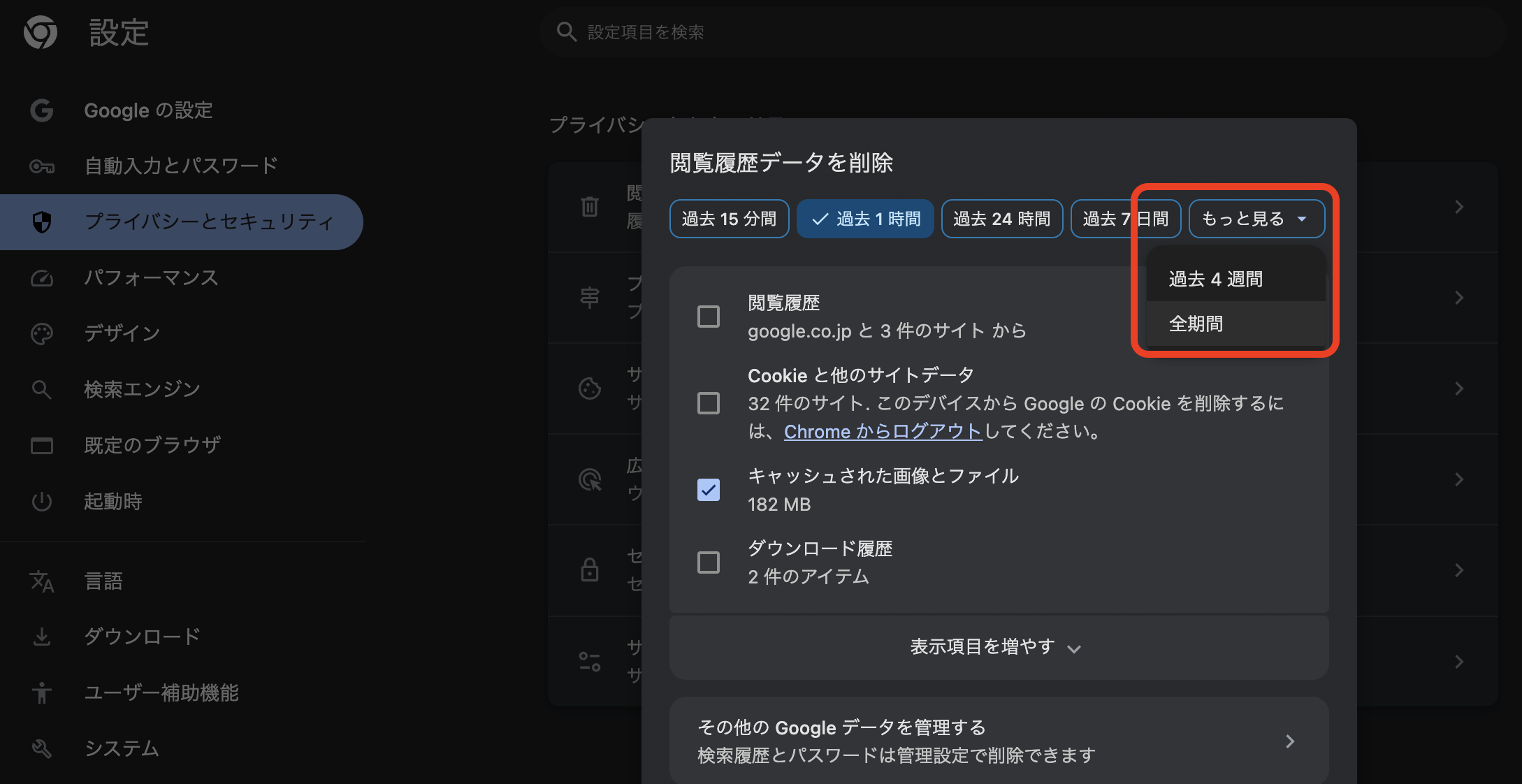Select the performance speedometer icon in sidebar
1522x784 pixels.
point(42,277)
